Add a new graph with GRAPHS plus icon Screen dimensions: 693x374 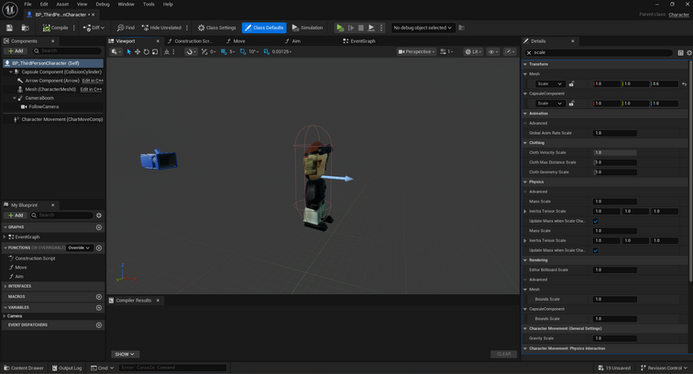coord(99,227)
